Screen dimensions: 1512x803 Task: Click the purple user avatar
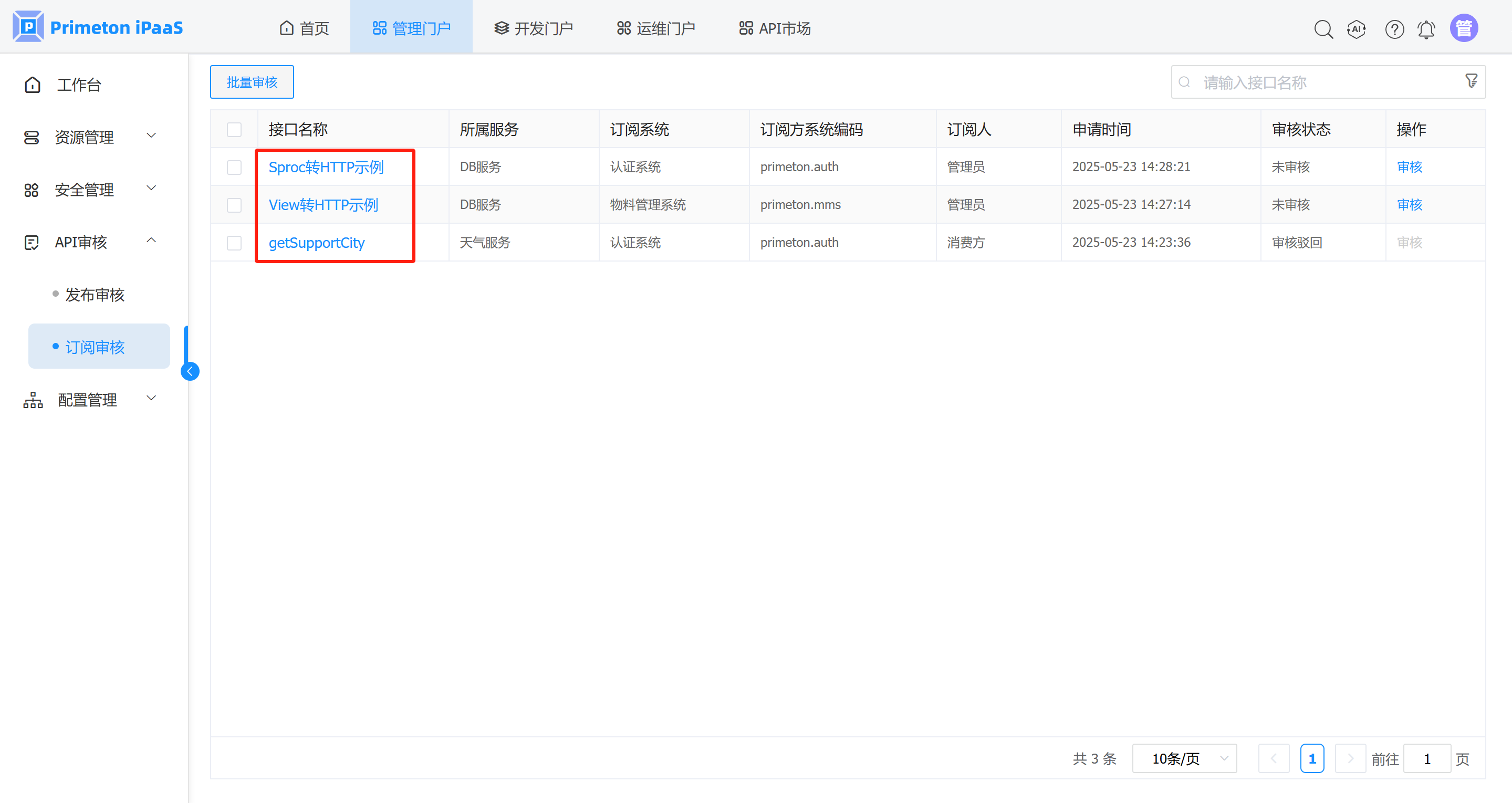pyautogui.click(x=1463, y=28)
